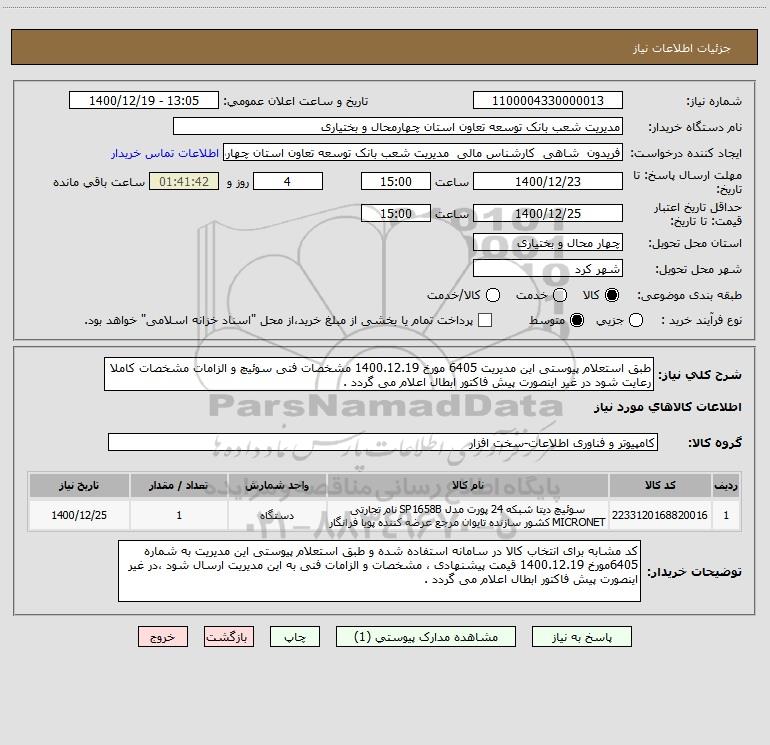
Task: Click the ردیف column header
Action: (726, 485)
